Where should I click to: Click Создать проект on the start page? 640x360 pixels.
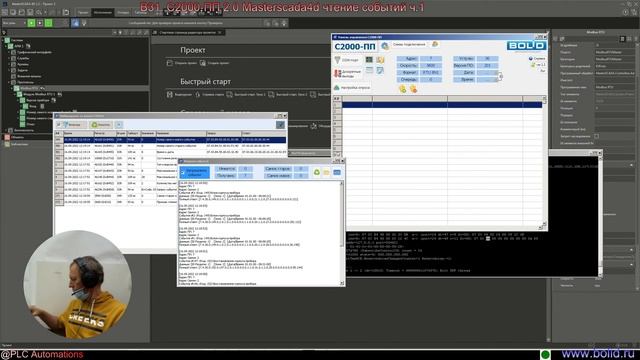215,63
